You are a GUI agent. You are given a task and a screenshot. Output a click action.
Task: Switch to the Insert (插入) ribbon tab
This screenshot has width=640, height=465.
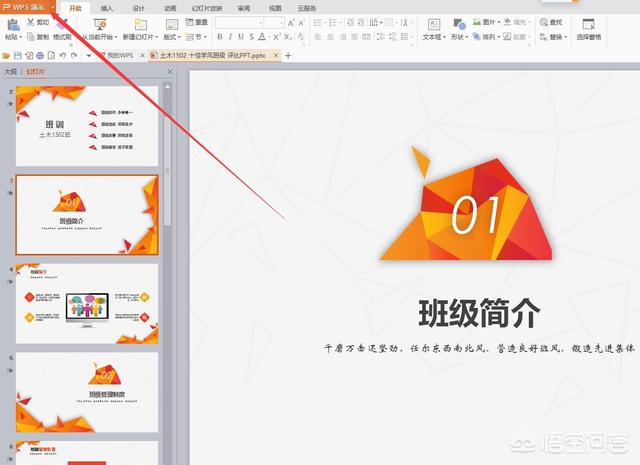(x=106, y=7)
